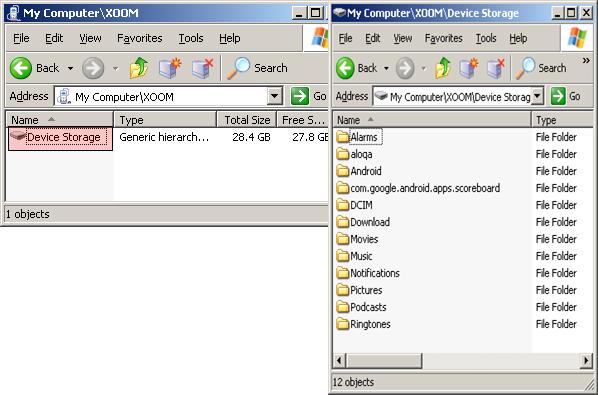Click disconnect network drive icon in XOOM window
This screenshot has height=395, width=598.
[x=203, y=68]
